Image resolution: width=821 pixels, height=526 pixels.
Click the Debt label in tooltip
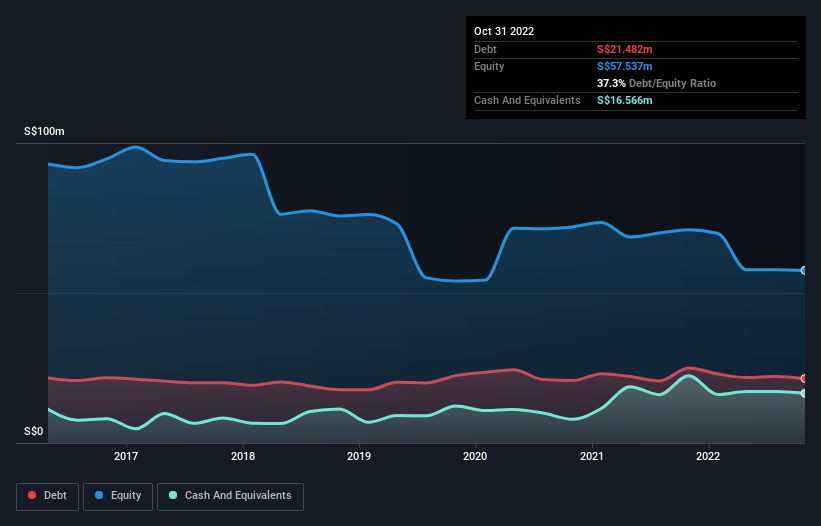(x=485, y=49)
